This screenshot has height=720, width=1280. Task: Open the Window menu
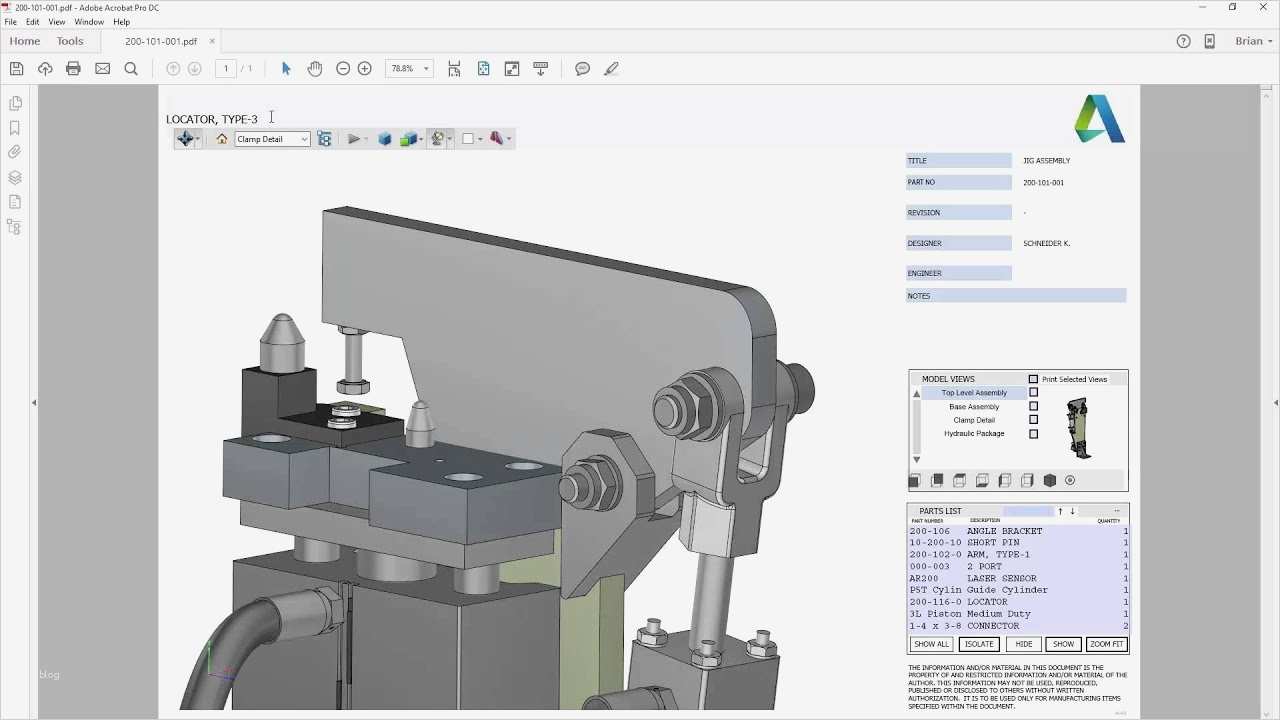89,22
